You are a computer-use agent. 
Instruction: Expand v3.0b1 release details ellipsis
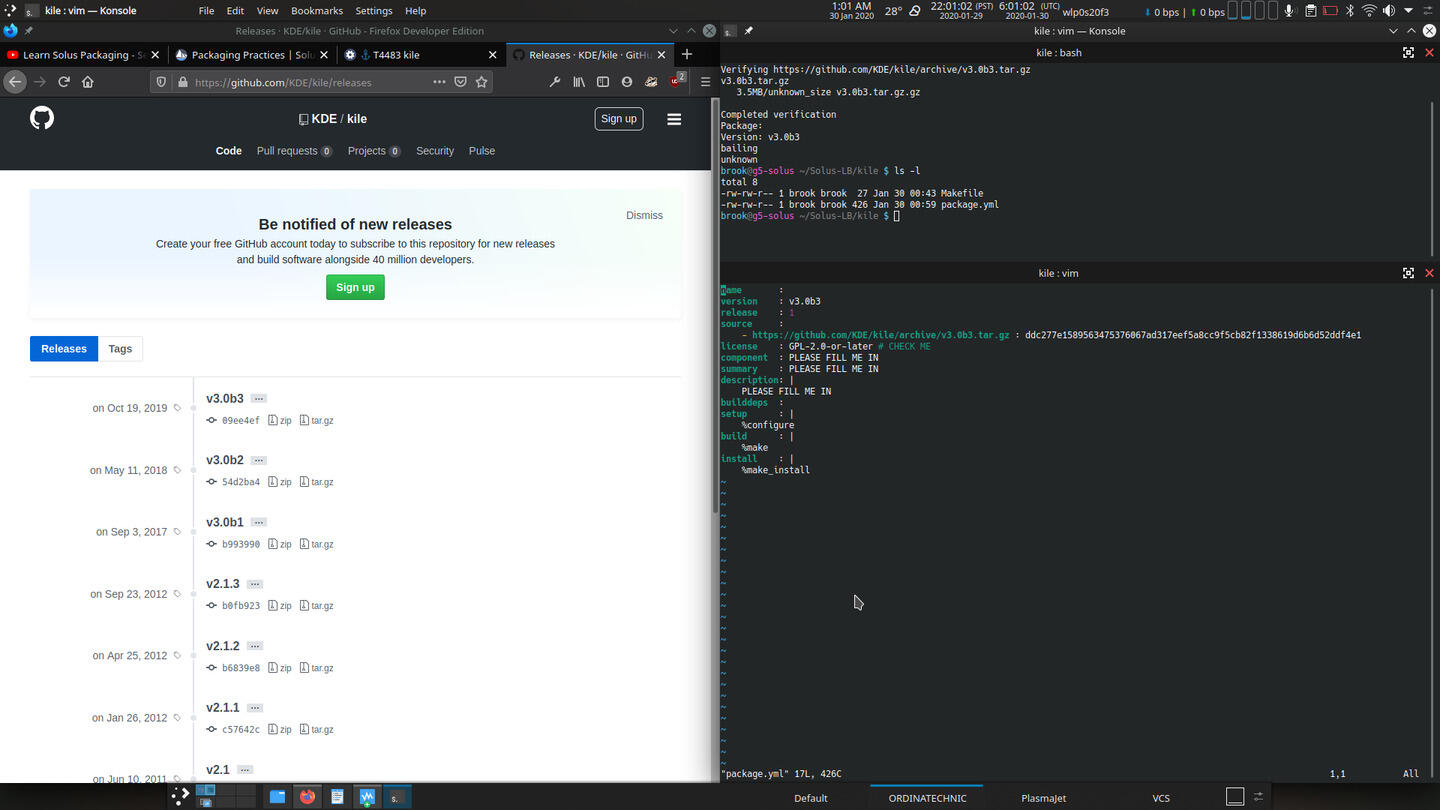click(259, 523)
